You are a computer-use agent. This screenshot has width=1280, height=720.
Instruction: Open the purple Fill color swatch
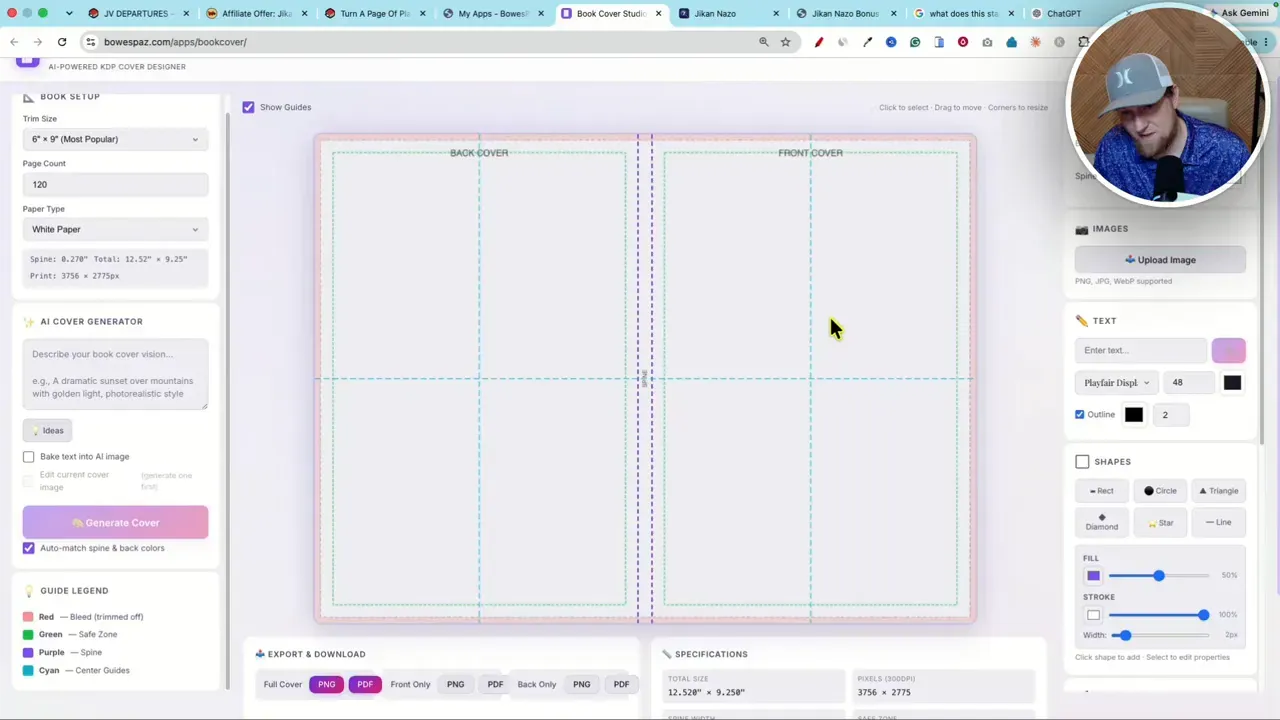coord(1093,576)
